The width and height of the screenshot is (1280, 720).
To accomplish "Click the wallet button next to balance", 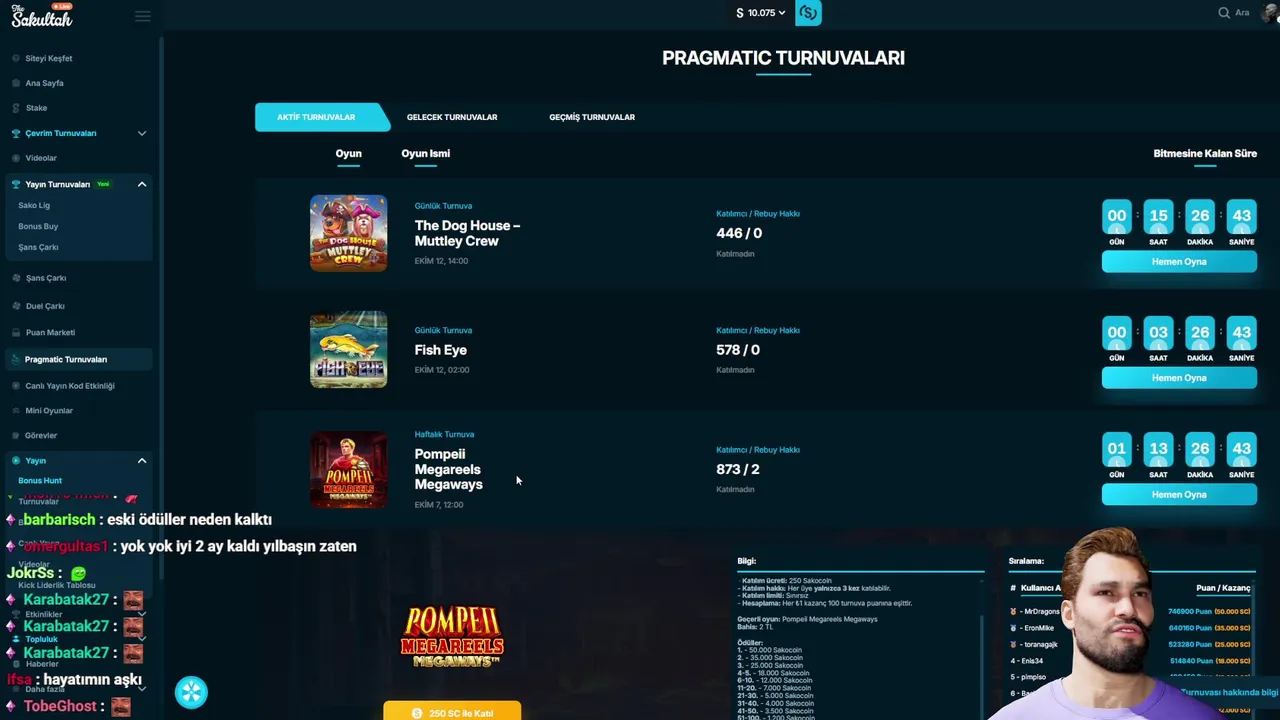I will 808,13.
